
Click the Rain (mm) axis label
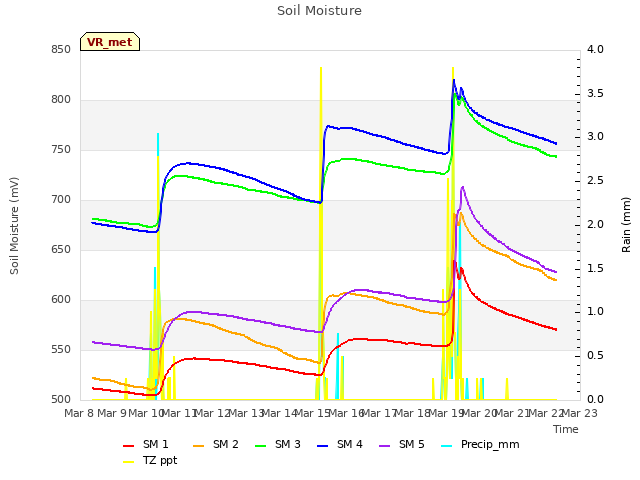626,225
